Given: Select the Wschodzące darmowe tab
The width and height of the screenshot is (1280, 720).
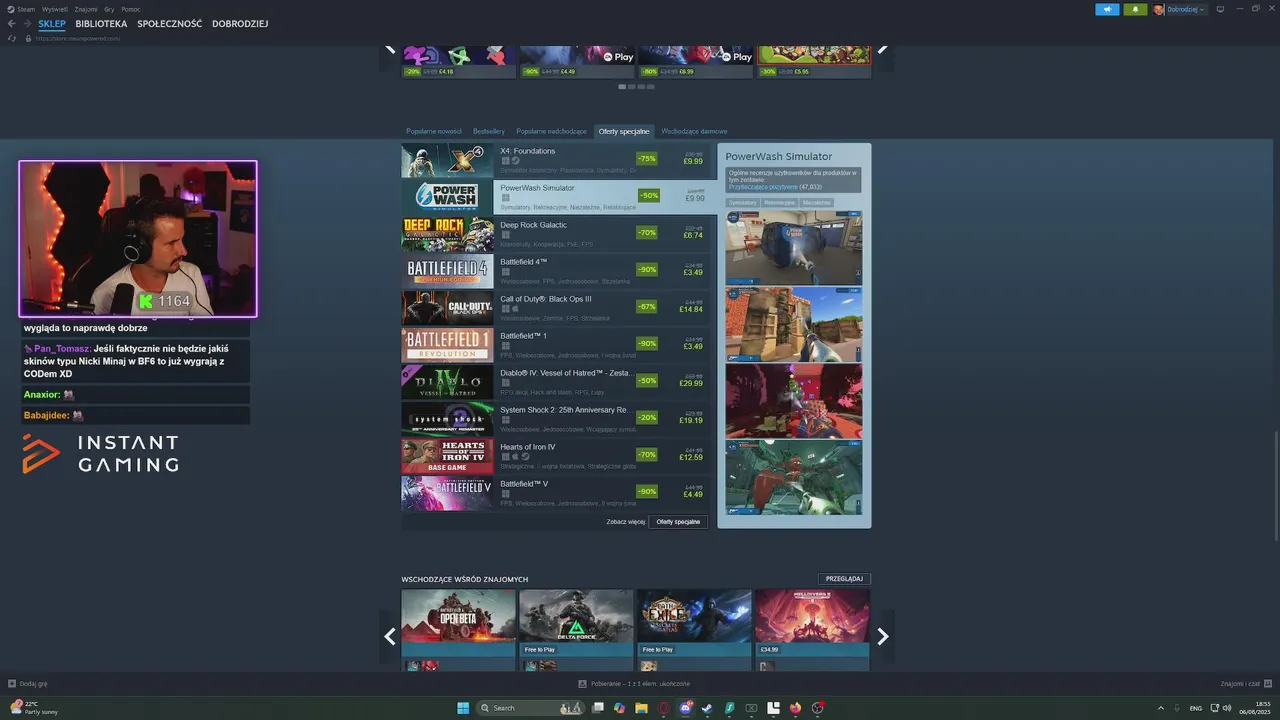Looking at the screenshot, I should (694, 131).
